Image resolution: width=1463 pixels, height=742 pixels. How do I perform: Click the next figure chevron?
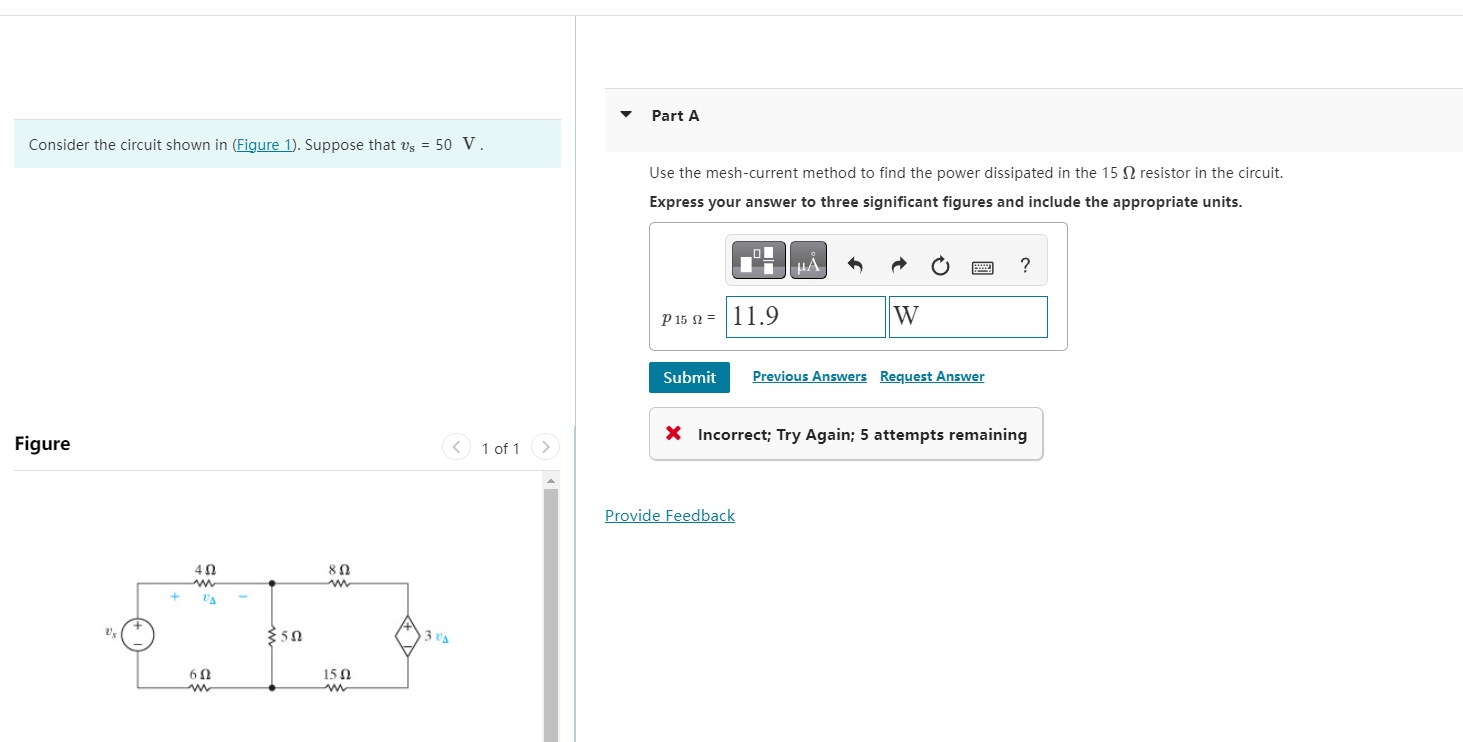tap(545, 447)
